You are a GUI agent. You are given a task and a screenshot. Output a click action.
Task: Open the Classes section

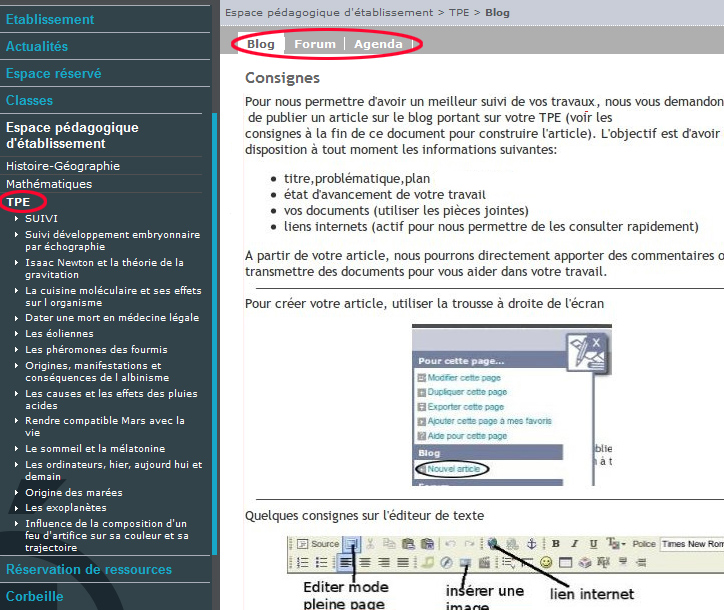click(30, 100)
